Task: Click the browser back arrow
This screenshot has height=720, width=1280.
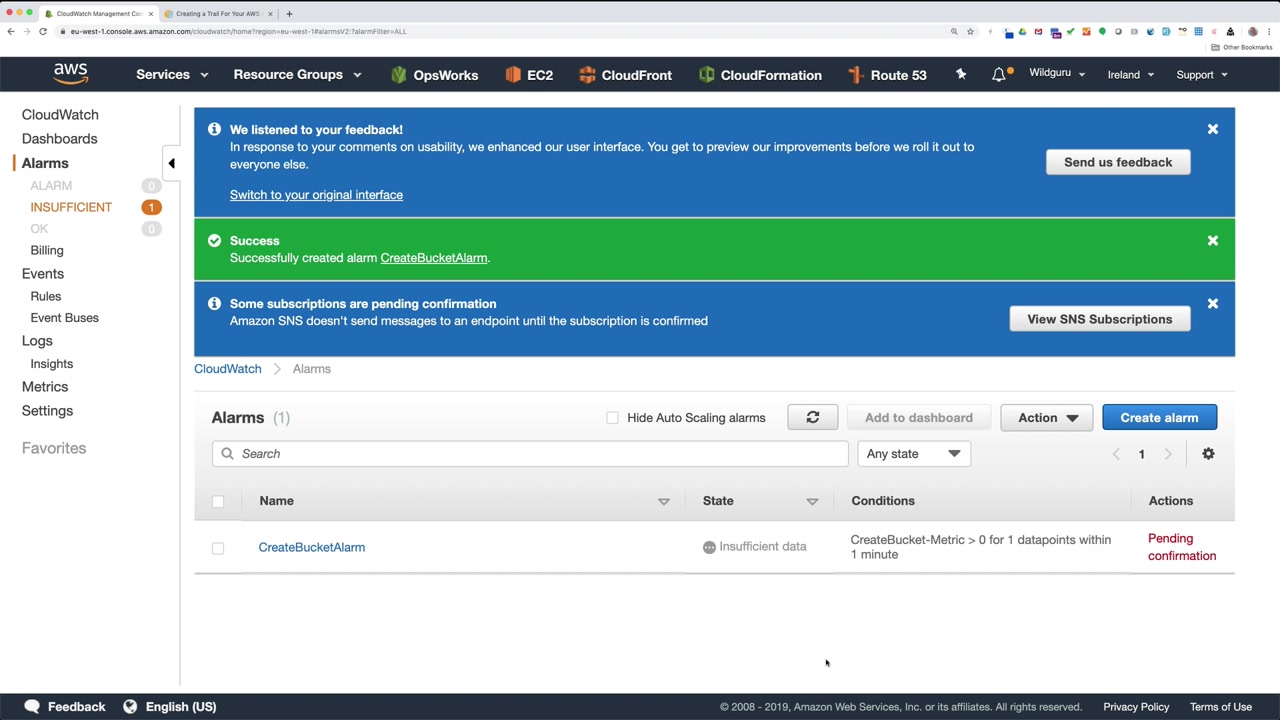Action: tap(11, 31)
